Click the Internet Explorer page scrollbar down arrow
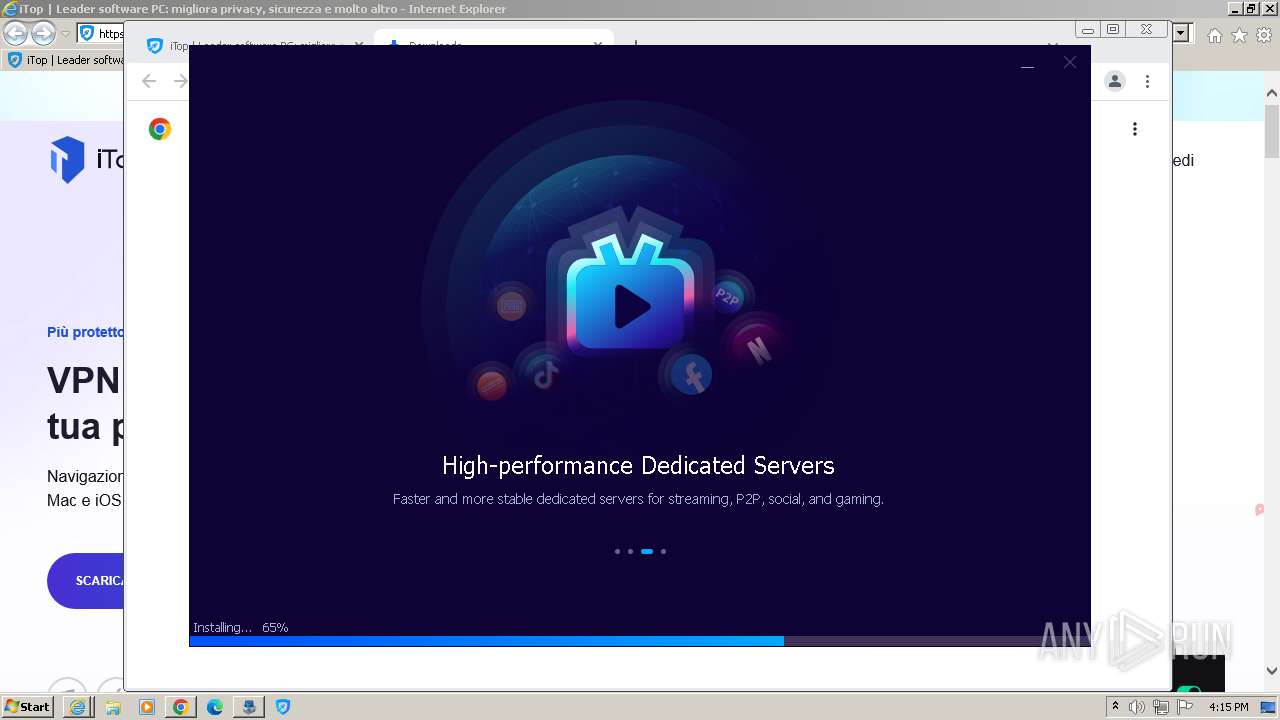 click(x=1272, y=671)
